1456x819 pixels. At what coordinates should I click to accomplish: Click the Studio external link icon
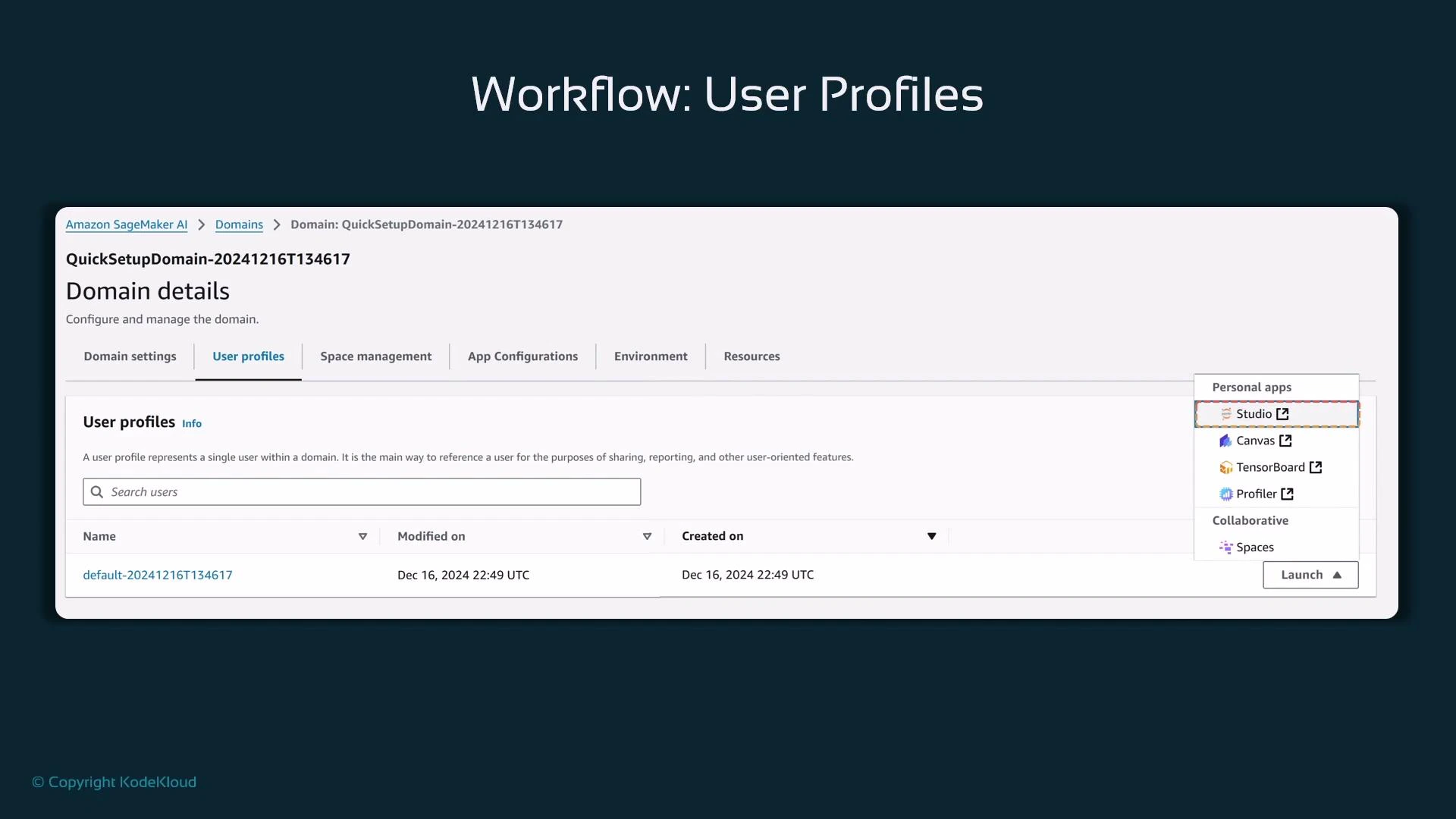click(1282, 414)
